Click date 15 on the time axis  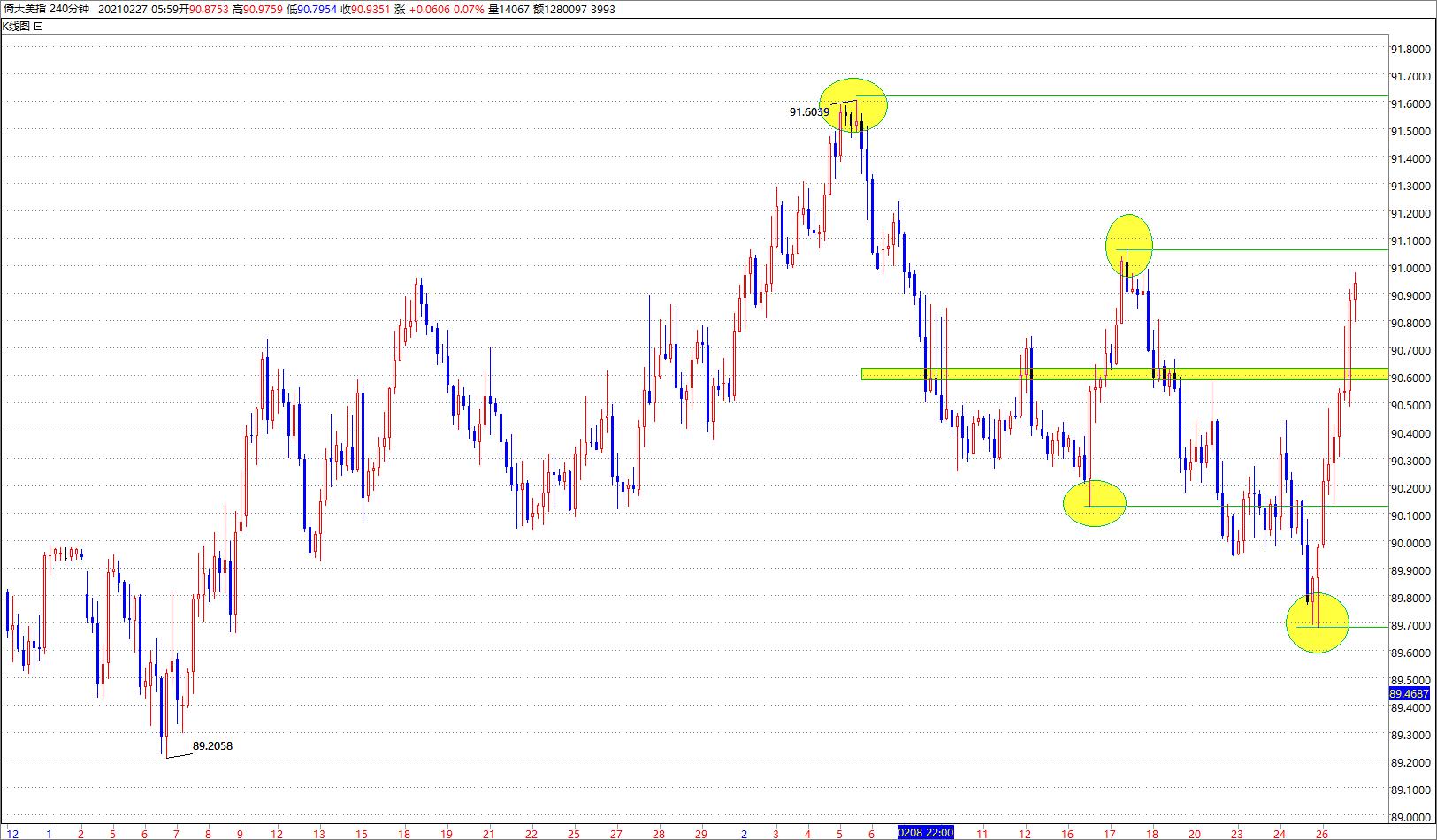pyautogui.click(x=362, y=833)
